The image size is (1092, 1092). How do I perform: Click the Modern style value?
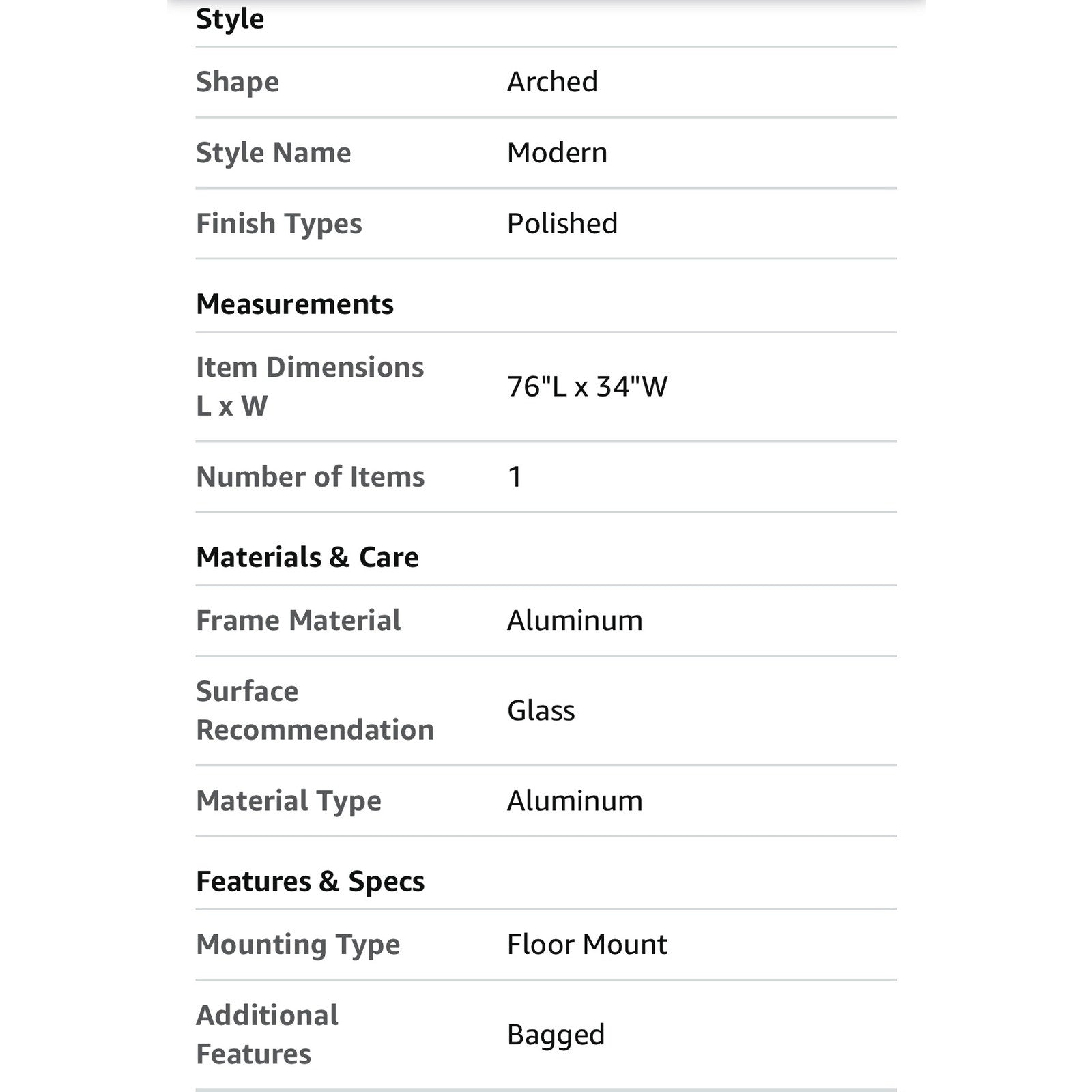coord(557,153)
